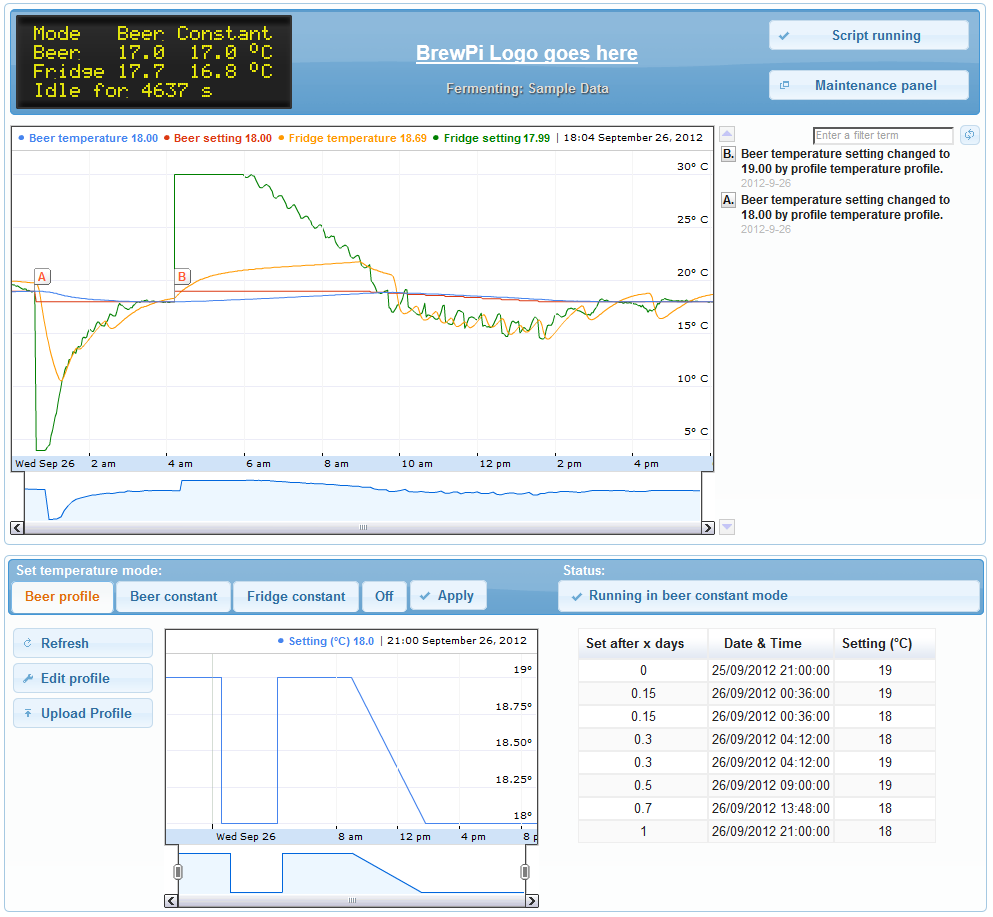Click the Off temperature mode button

click(x=384, y=595)
